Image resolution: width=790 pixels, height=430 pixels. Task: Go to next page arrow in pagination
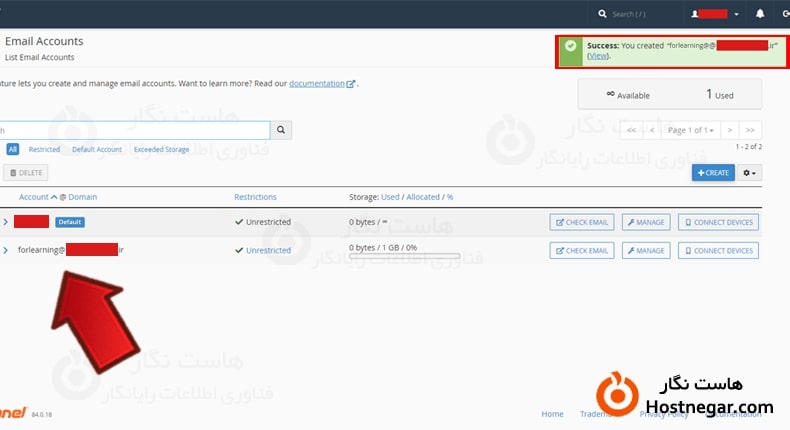coord(730,130)
